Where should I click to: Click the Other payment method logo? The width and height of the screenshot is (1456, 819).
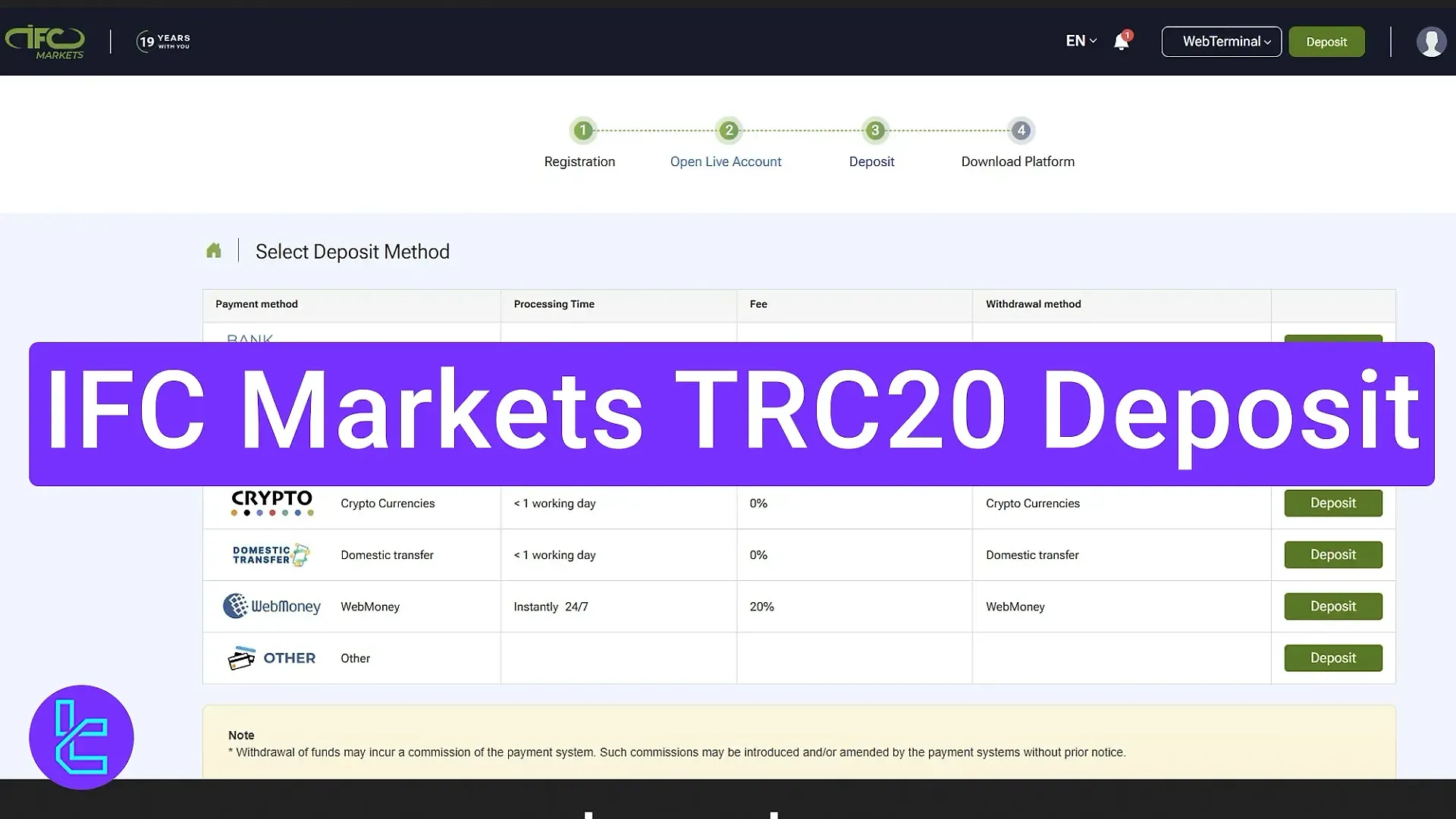click(271, 658)
